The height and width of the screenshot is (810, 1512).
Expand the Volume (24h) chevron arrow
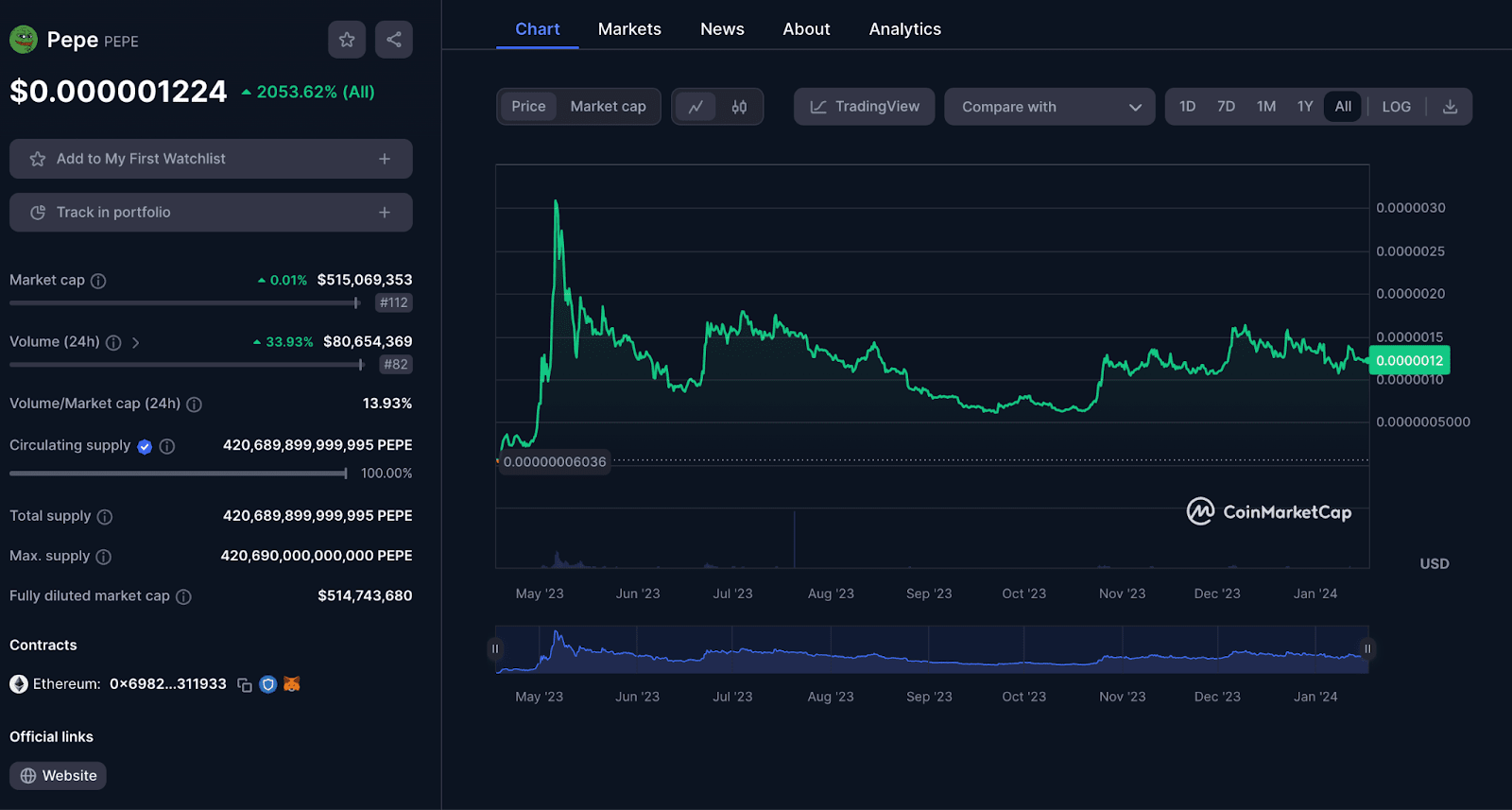click(x=136, y=342)
